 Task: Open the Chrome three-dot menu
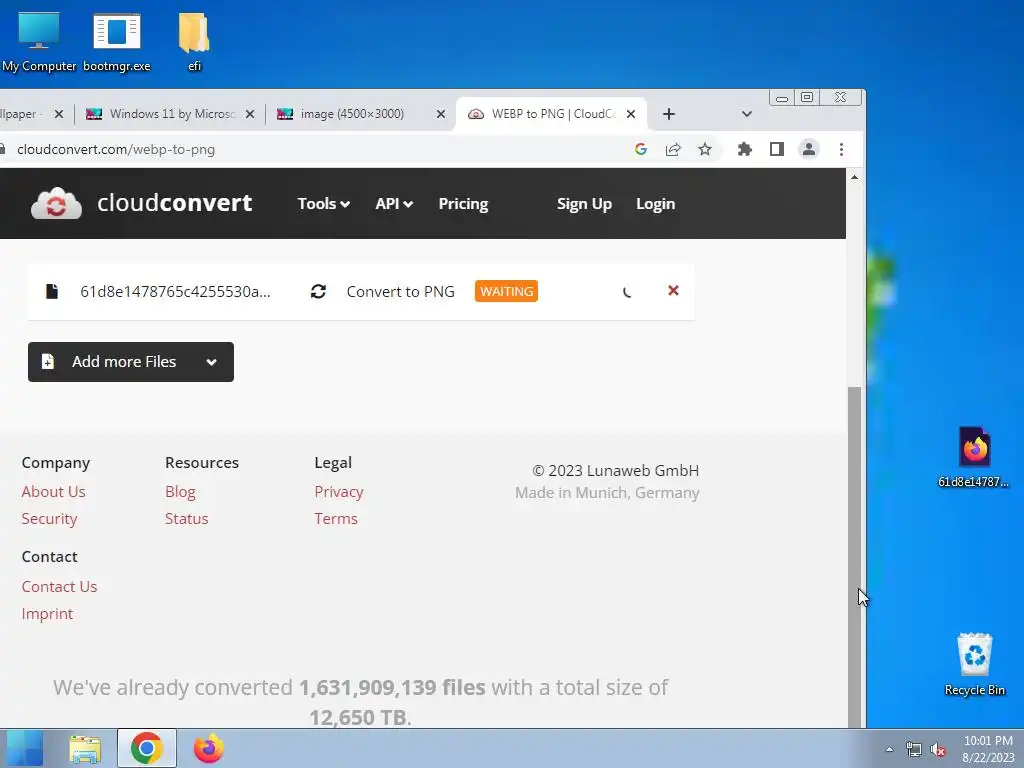click(x=841, y=150)
